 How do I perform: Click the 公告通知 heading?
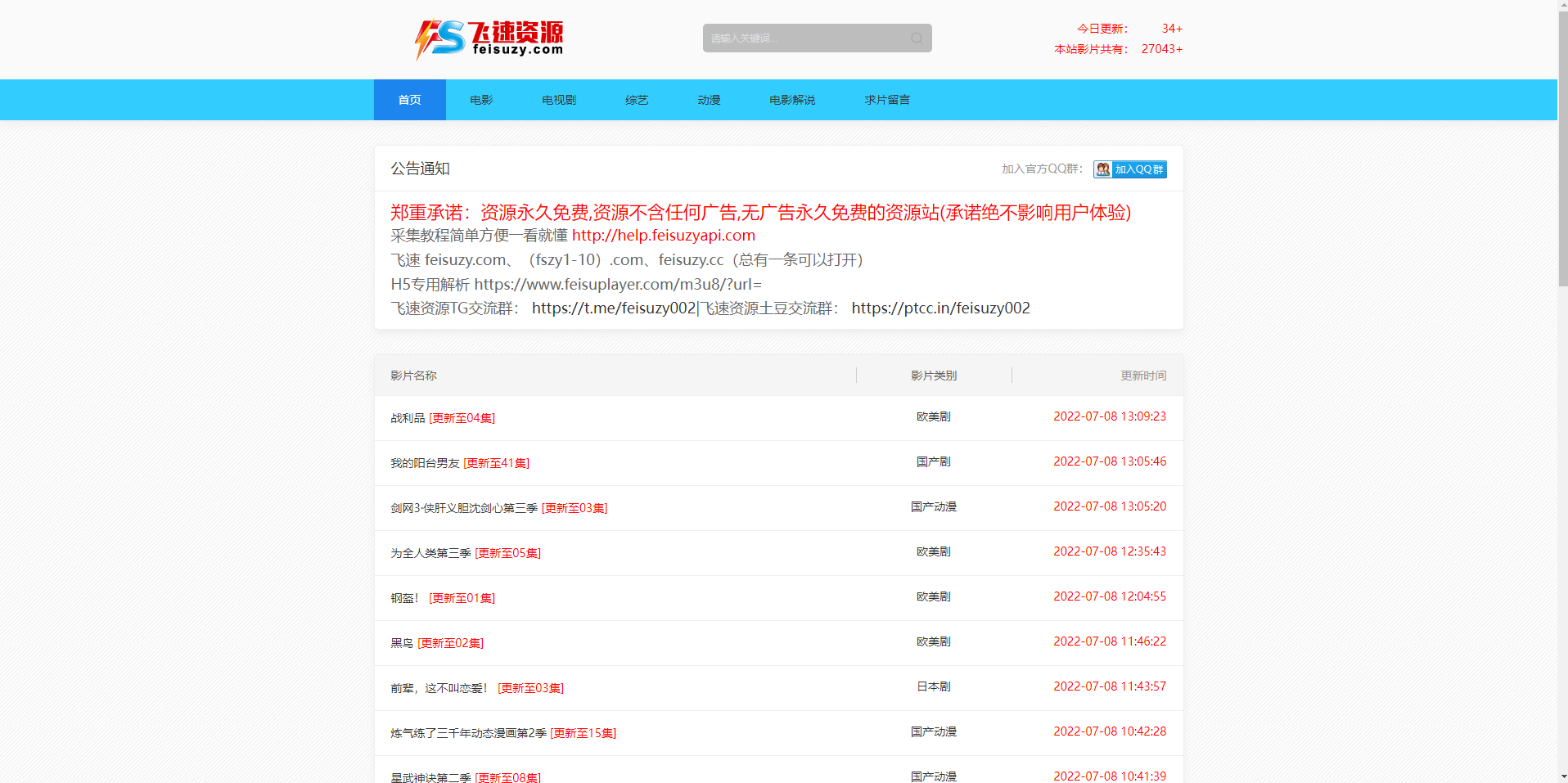420,169
